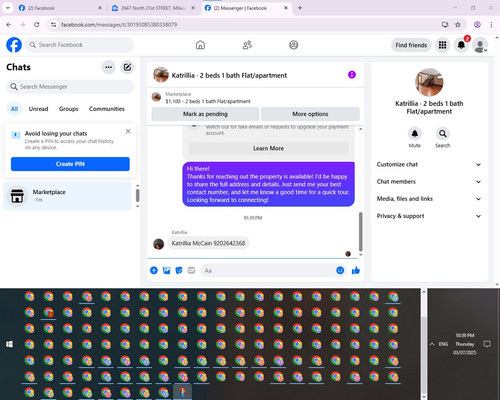Click the Facebook logo icon
Screen dimensions: 500x400
[x=14, y=45]
